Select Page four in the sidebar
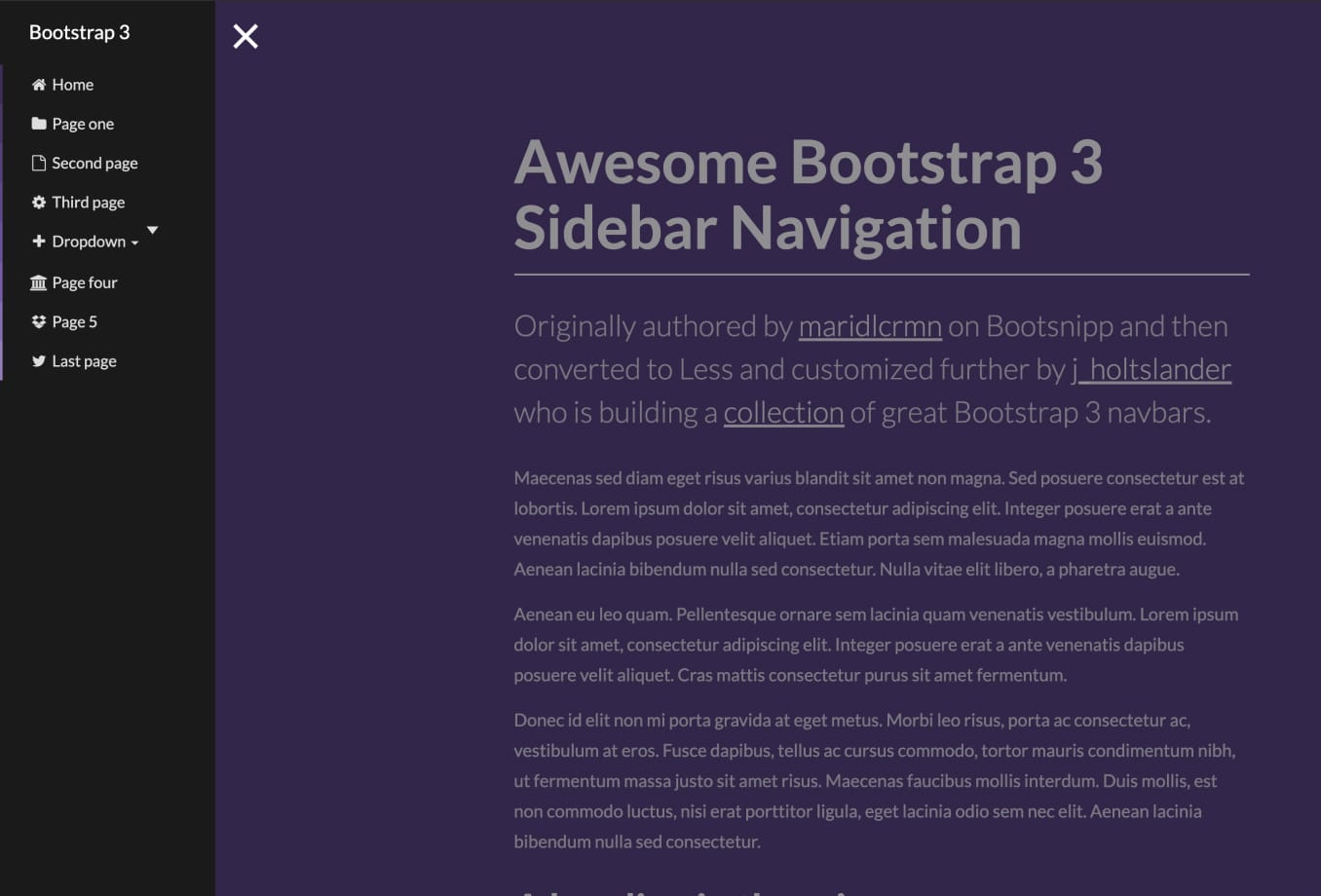Viewport: 1321px width, 896px height. click(85, 281)
